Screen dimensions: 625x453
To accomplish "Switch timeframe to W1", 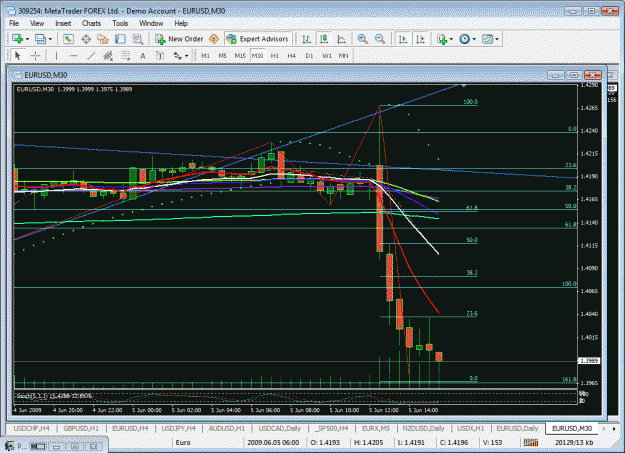I will pos(327,55).
